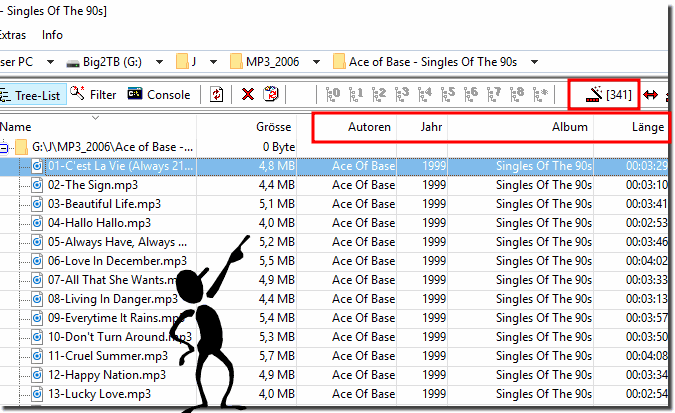The image size is (675, 413).
Task: Click 5,7 MB size of Cruel Summer
Action: [277, 356]
